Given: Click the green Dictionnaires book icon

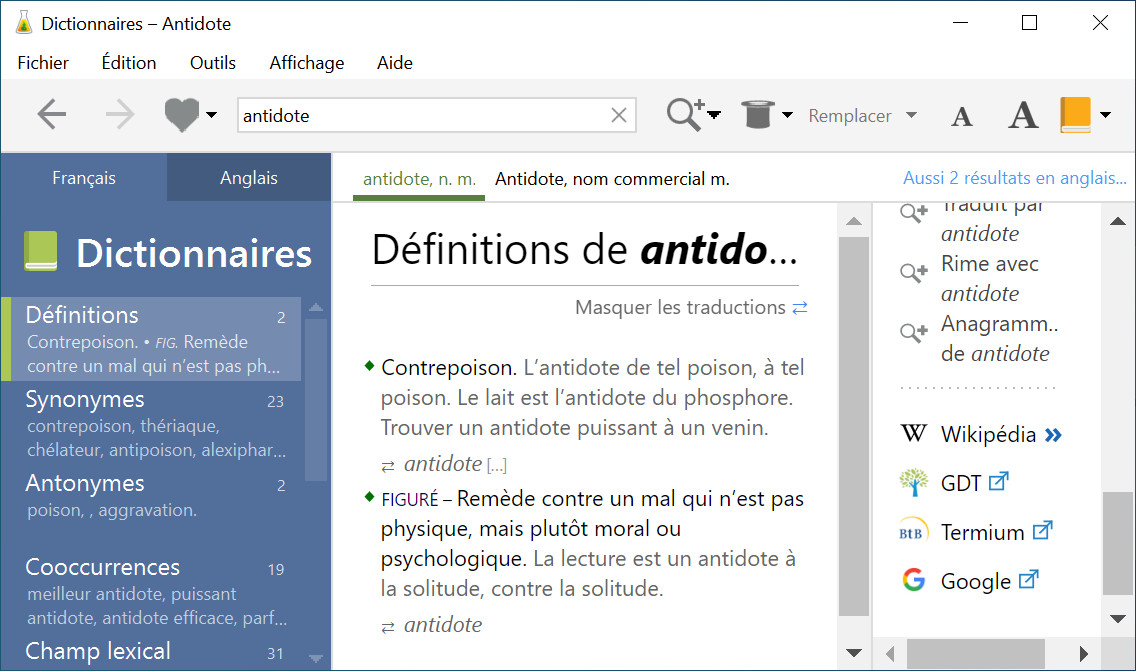Looking at the screenshot, I should [x=40, y=251].
